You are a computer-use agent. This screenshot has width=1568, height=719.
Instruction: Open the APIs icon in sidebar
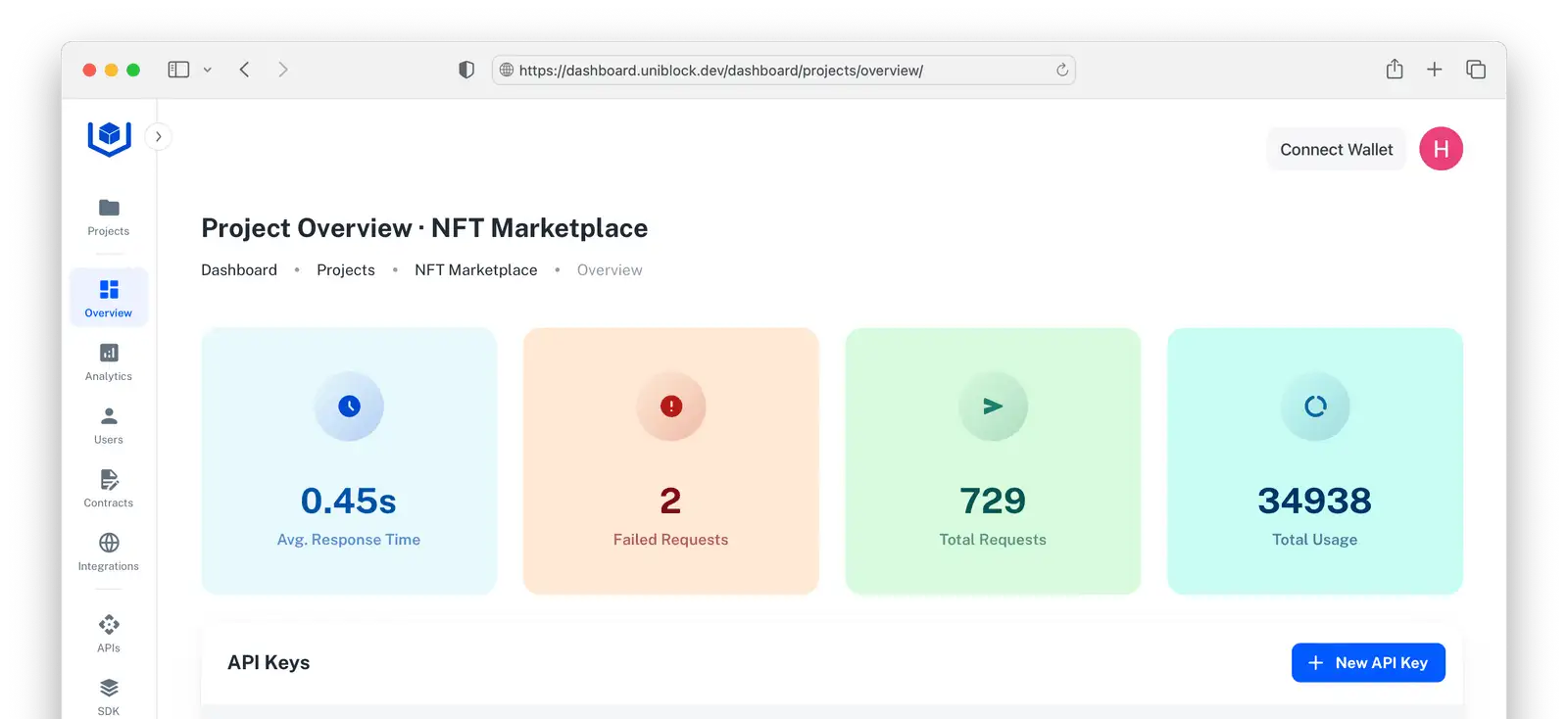(109, 625)
